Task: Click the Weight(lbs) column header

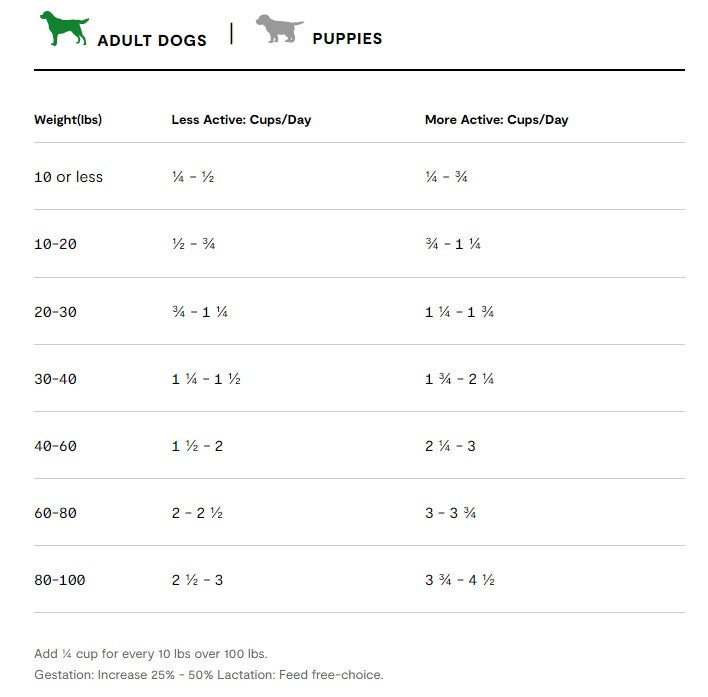Action: [68, 120]
